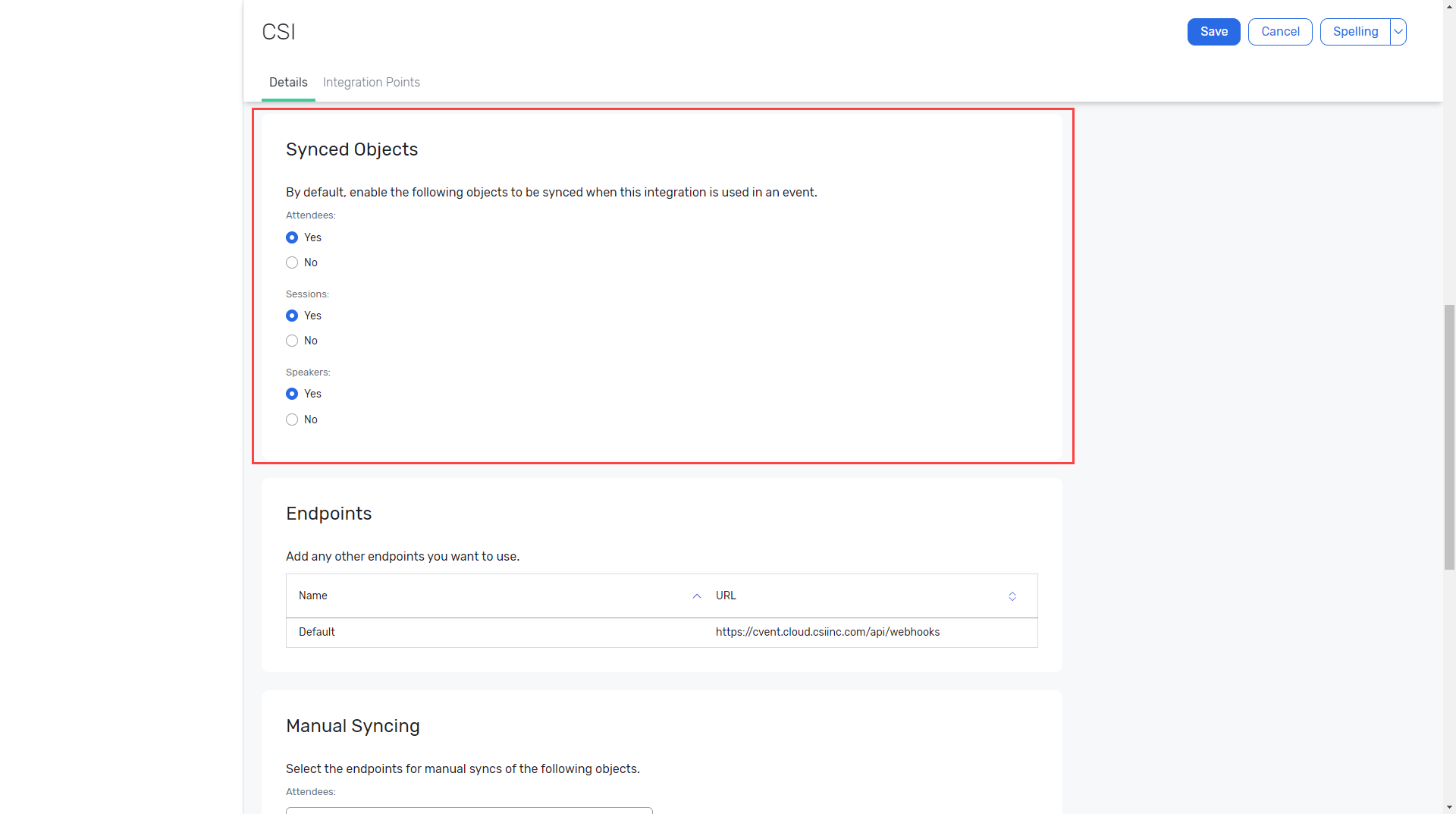Select the Default endpoint row
The image size is (1456, 814).
pyautogui.click(x=317, y=632)
